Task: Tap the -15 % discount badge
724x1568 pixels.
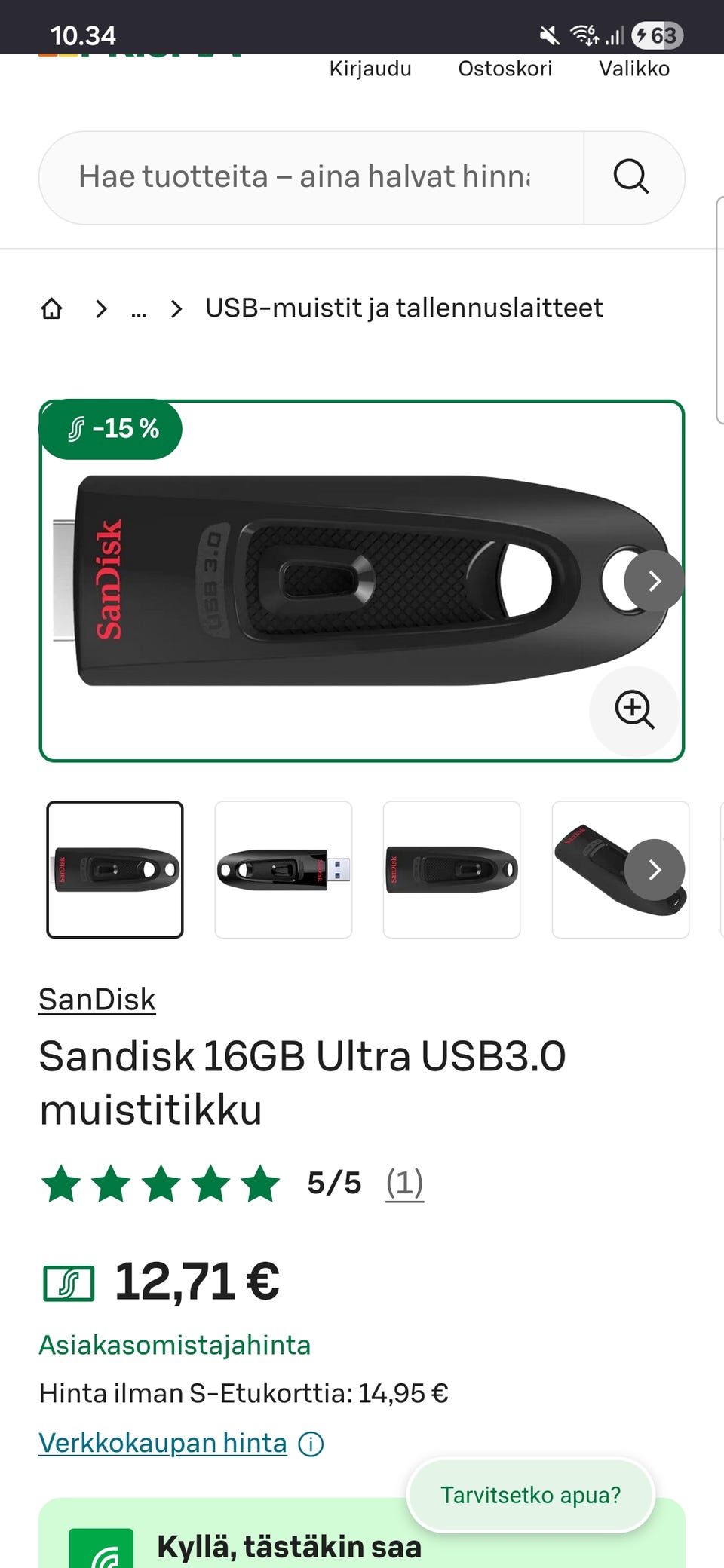Action: coord(112,429)
